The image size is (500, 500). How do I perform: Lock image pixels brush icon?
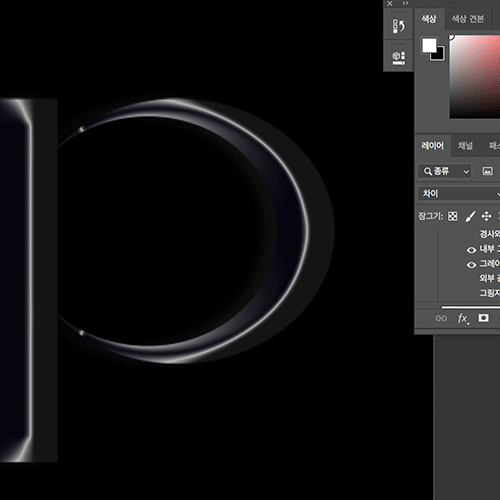click(470, 216)
